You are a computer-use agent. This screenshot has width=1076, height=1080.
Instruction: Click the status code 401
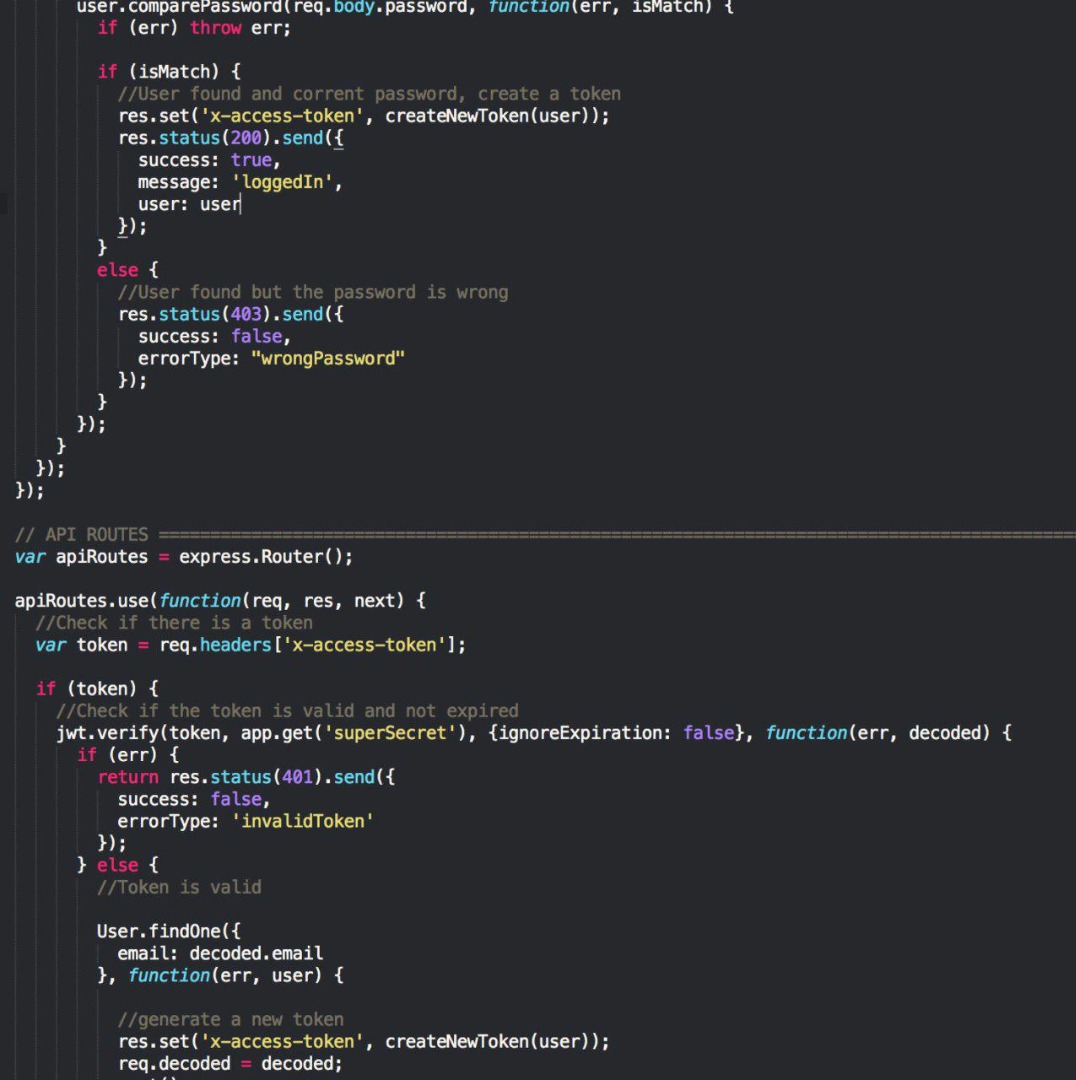[298, 777]
